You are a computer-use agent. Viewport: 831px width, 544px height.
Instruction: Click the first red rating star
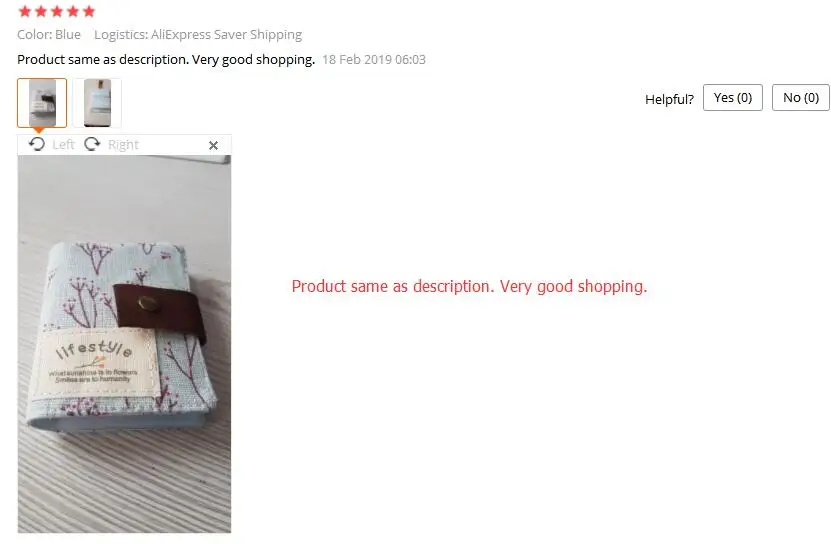[x=24, y=11]
